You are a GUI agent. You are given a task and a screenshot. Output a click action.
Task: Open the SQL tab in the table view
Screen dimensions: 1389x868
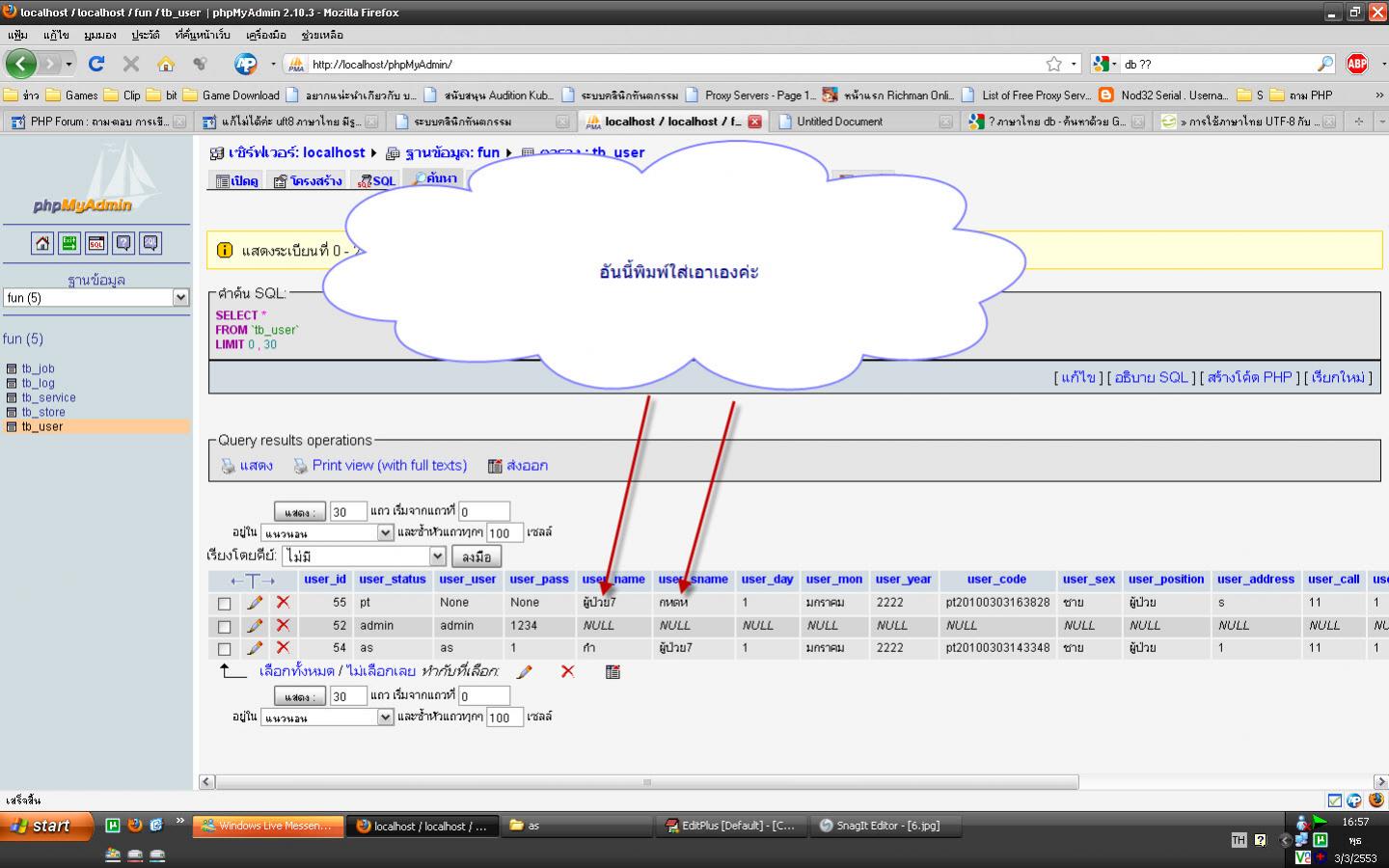(x=376, y=180)
